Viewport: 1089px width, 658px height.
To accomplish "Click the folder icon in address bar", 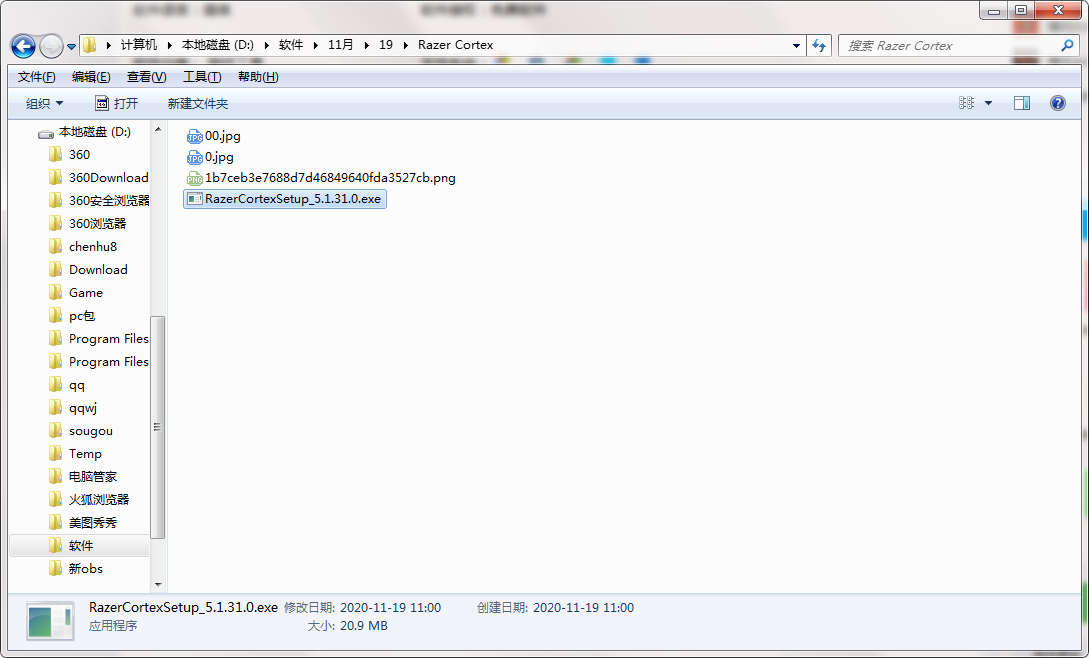I will tap(90, 45).
